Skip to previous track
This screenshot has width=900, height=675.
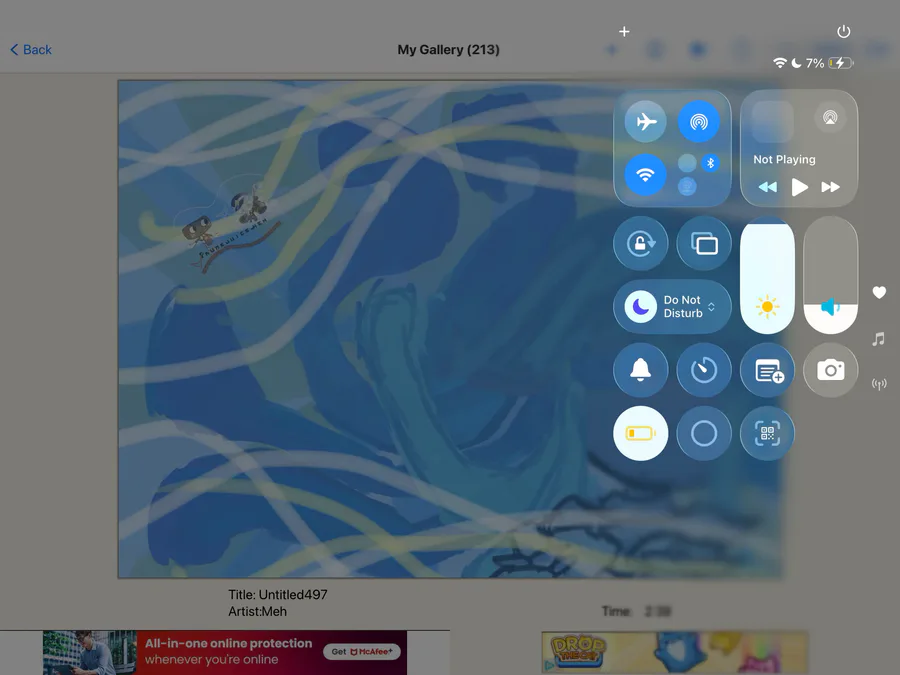[767, 187]
